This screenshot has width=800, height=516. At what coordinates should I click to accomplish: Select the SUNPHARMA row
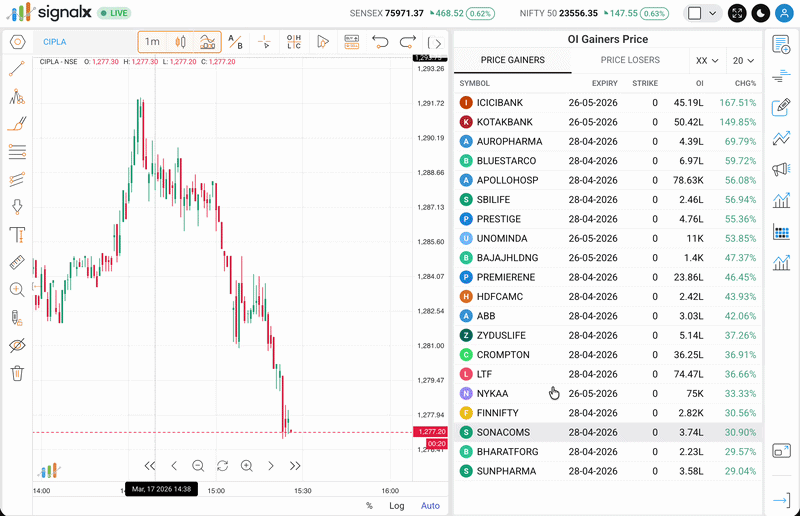click(608, 471)
